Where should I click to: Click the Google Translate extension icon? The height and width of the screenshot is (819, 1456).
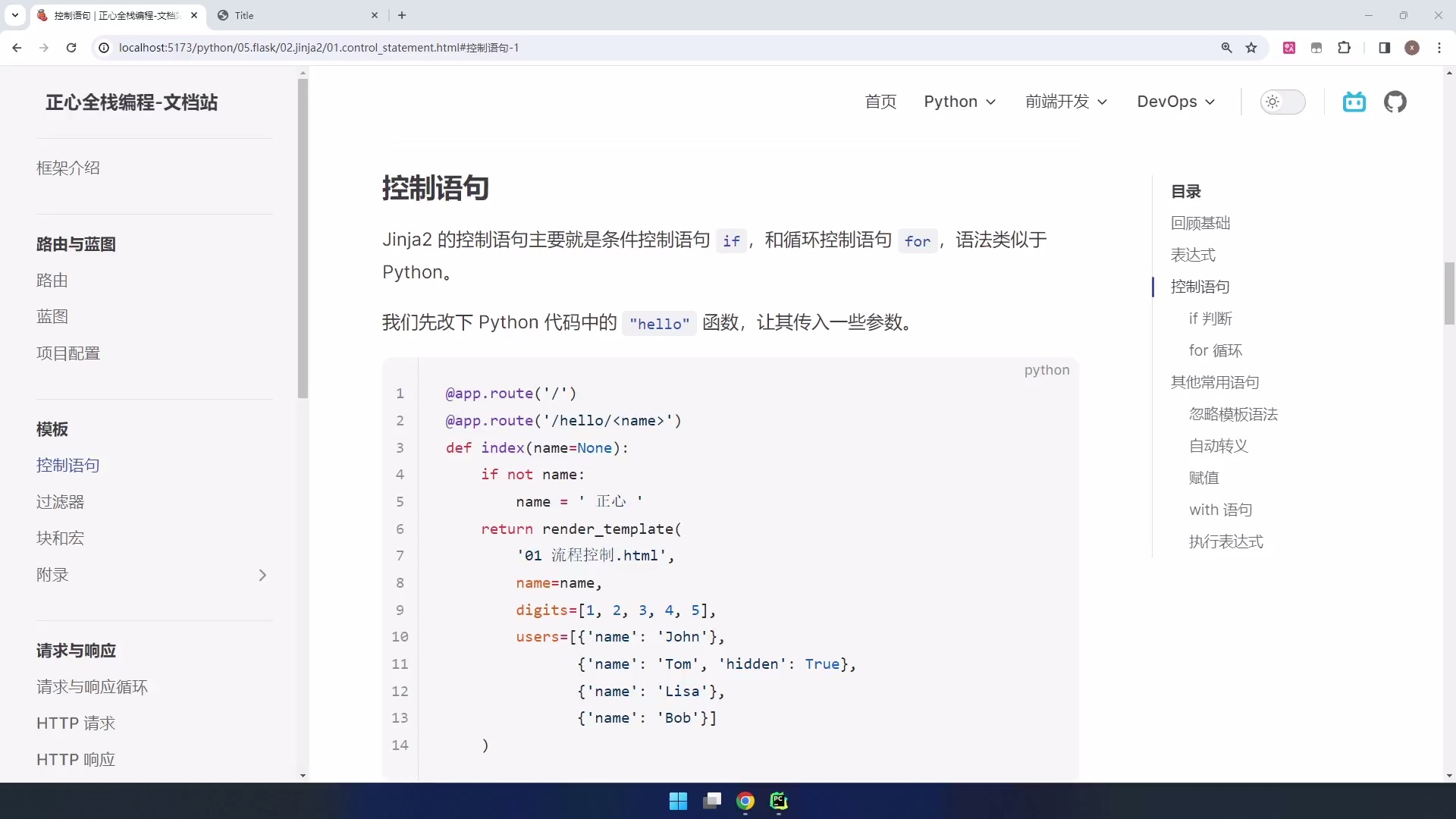pos(1289,47)
